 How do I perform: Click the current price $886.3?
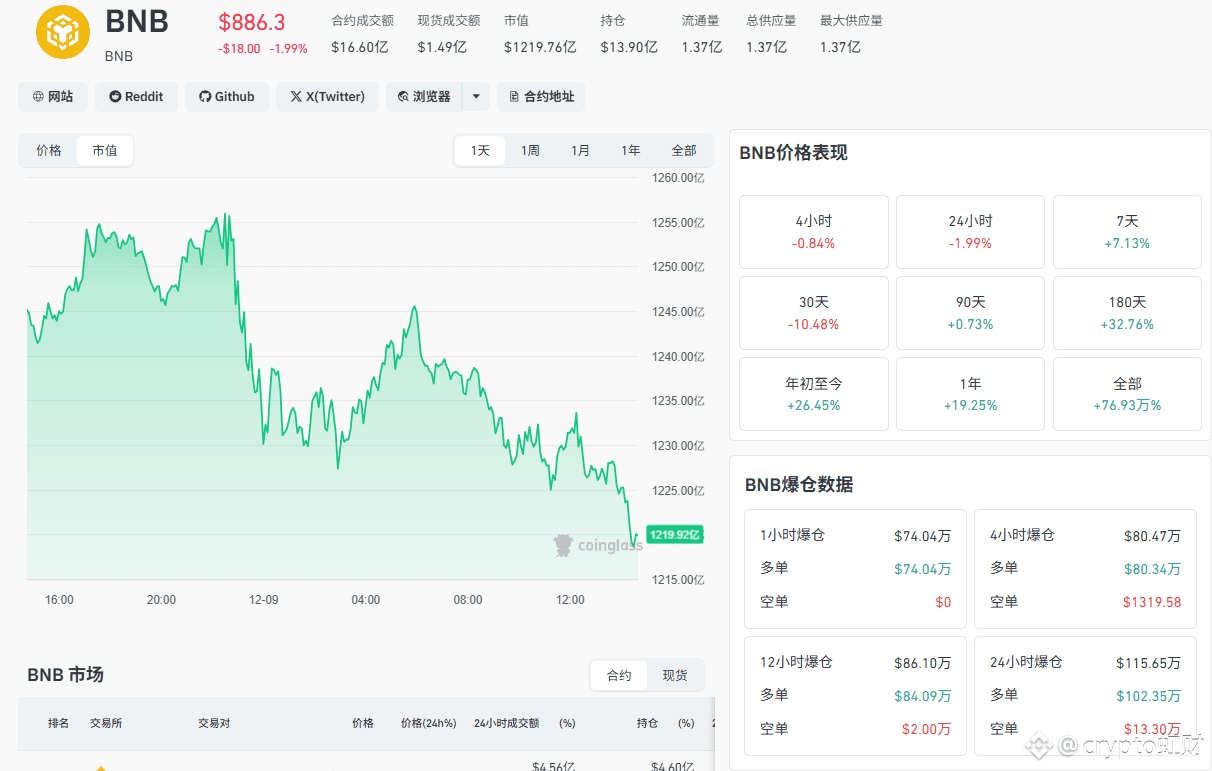pyautogui.click(x=251, y=23)
